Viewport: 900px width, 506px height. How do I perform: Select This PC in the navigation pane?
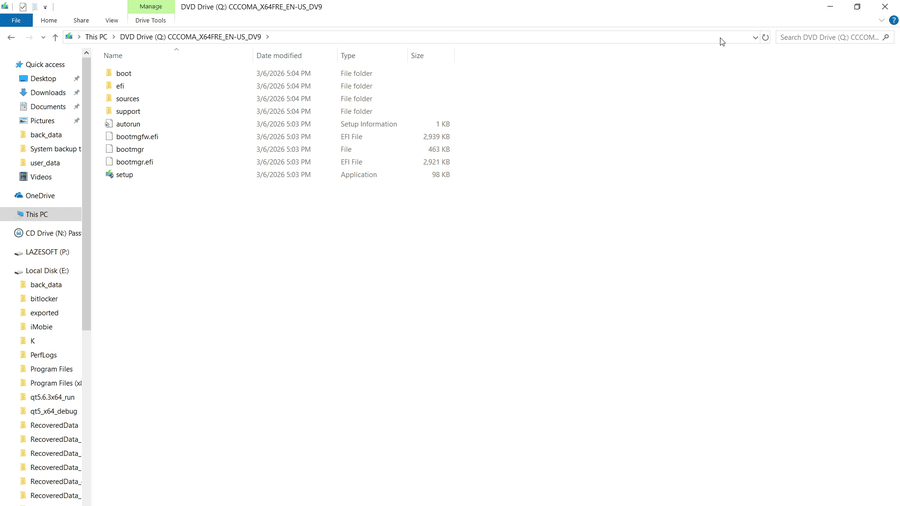click(x=36, y=214)
